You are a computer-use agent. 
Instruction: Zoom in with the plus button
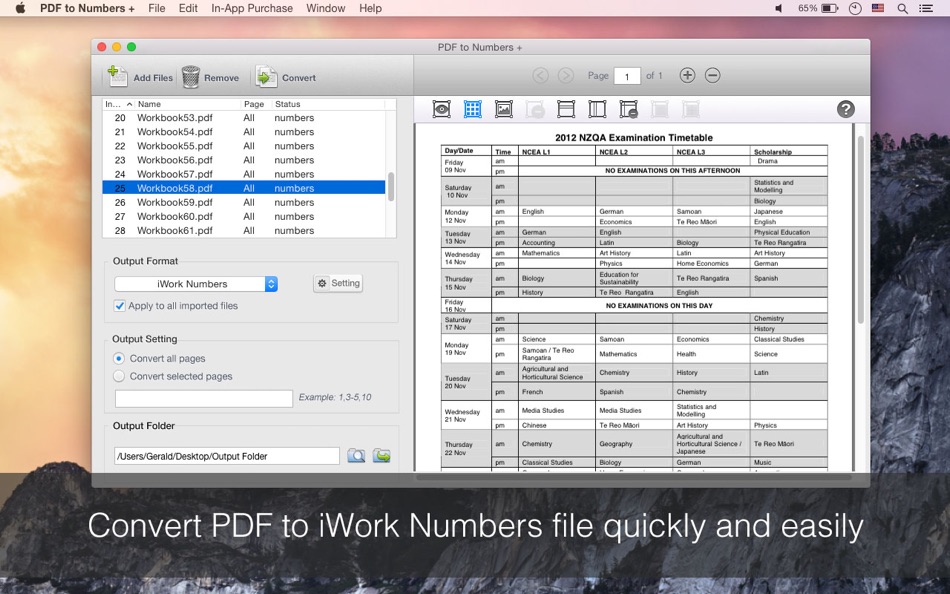(687, 75)
